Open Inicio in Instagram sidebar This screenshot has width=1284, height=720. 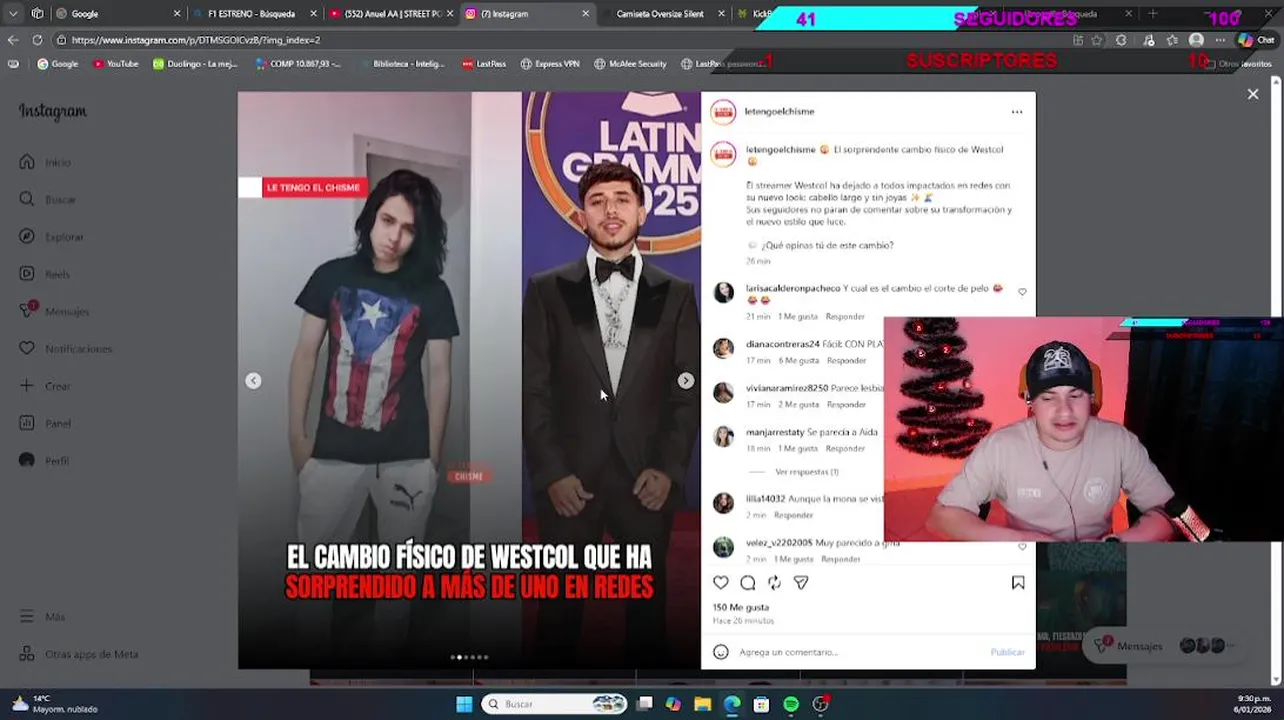click(x=45, y=162)
